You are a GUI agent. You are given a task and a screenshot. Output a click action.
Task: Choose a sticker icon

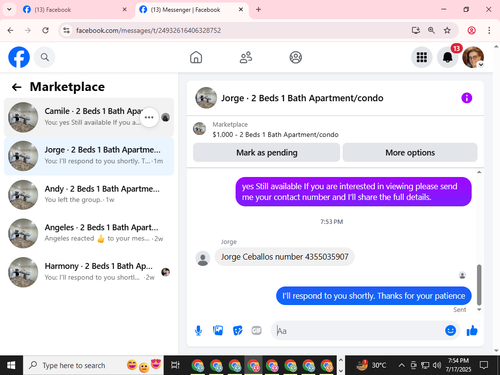tap(237, 330)
